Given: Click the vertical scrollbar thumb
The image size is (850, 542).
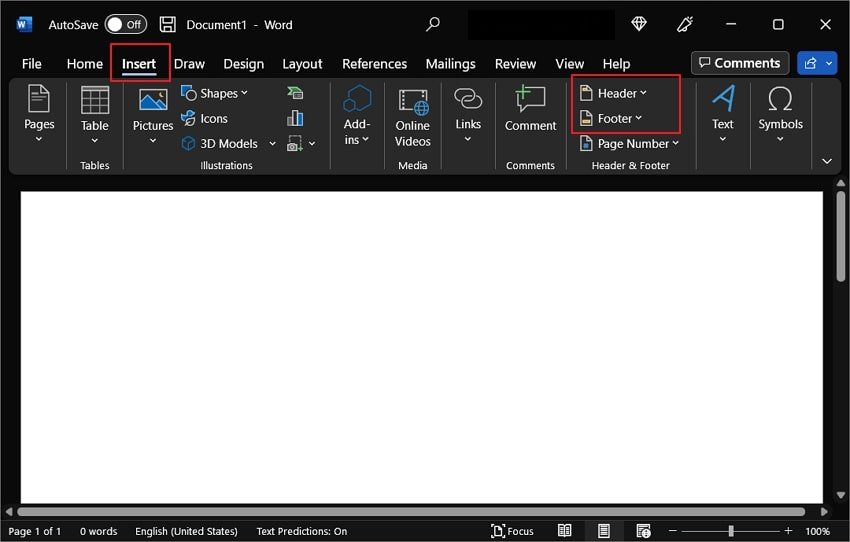Looking at the screenshot, I should click(841, 236).
